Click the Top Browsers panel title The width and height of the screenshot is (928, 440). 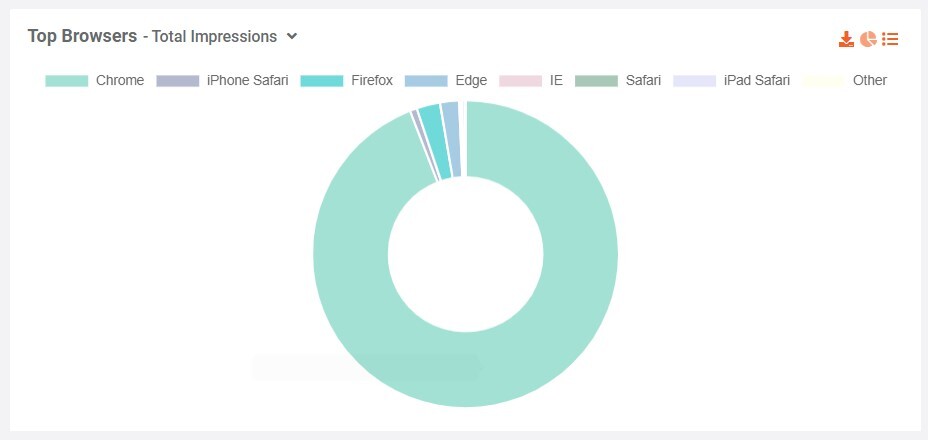[82, 36]
